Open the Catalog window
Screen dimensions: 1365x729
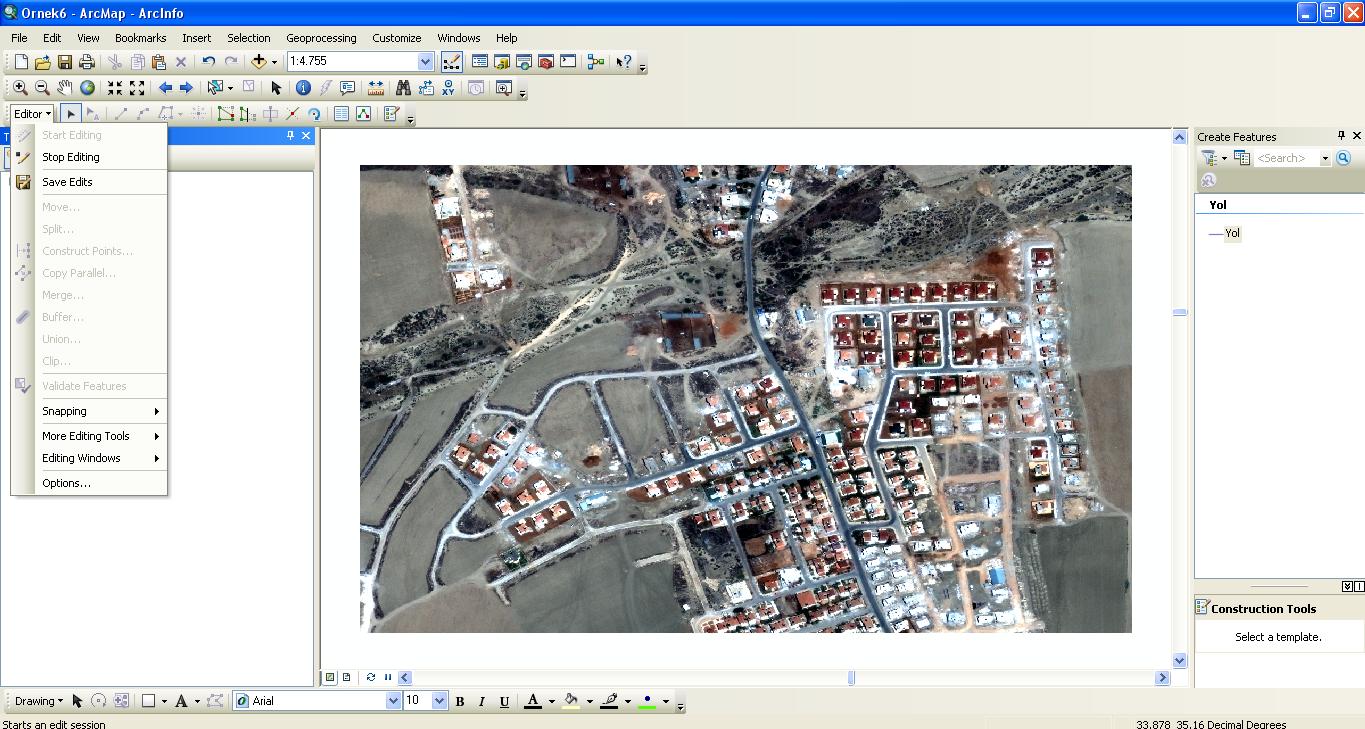[502, 62]
